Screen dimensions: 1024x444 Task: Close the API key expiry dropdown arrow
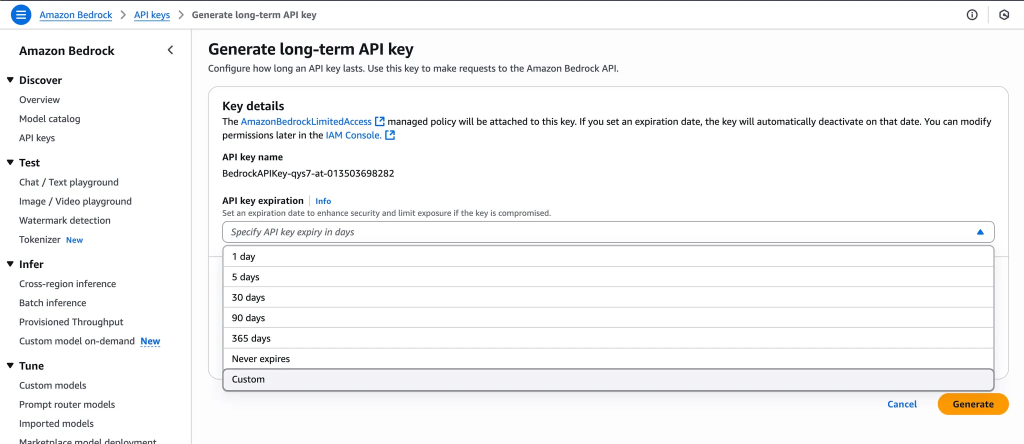tap(979, 232)
